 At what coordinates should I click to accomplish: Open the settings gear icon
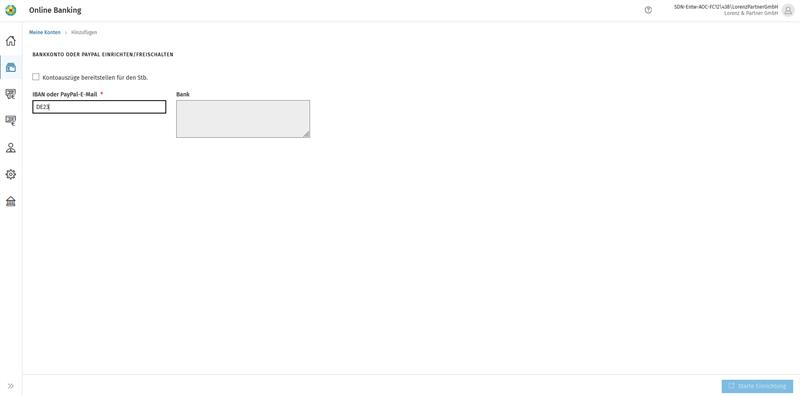[11, 175]
